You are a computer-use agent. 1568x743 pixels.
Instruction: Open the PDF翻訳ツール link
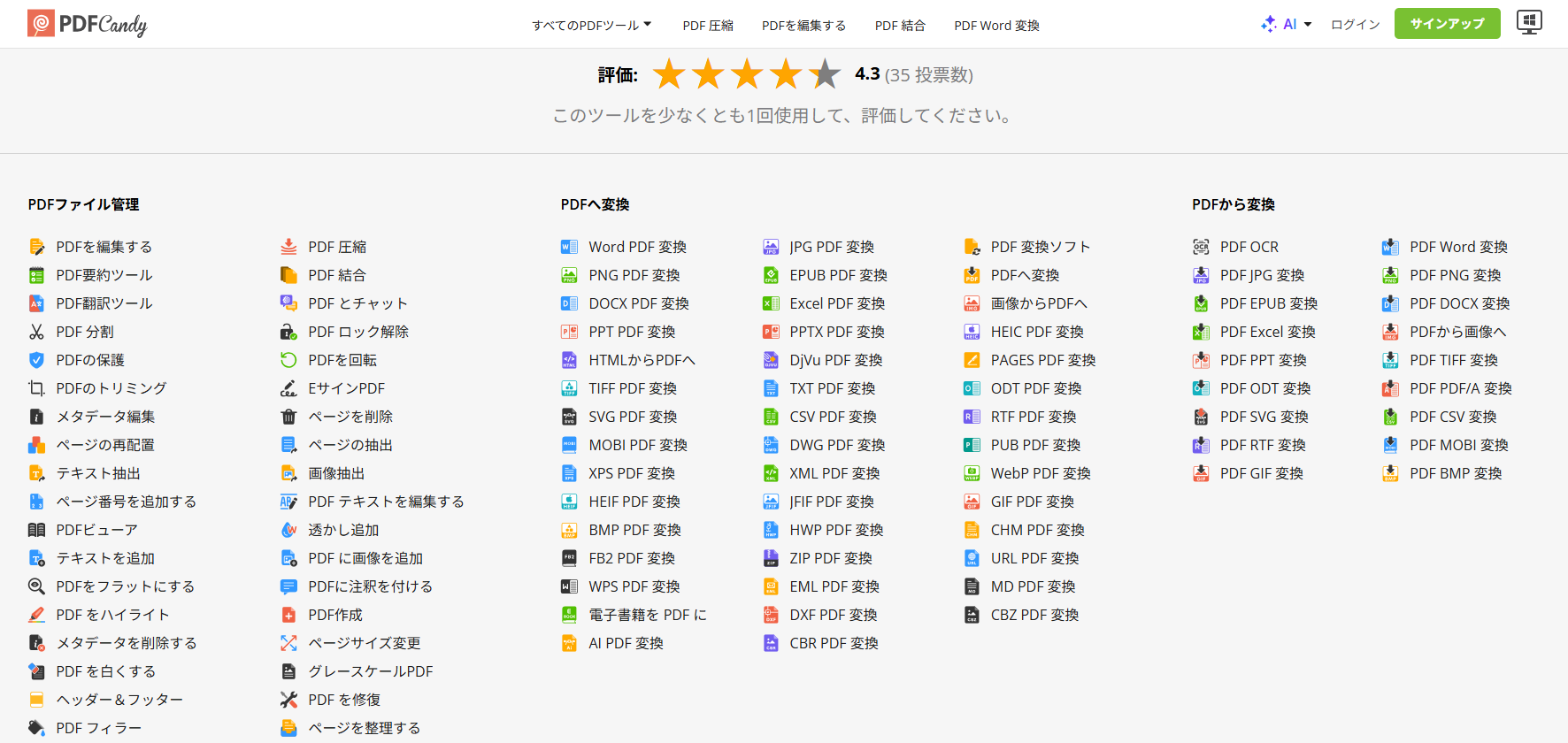pos(104,303)
